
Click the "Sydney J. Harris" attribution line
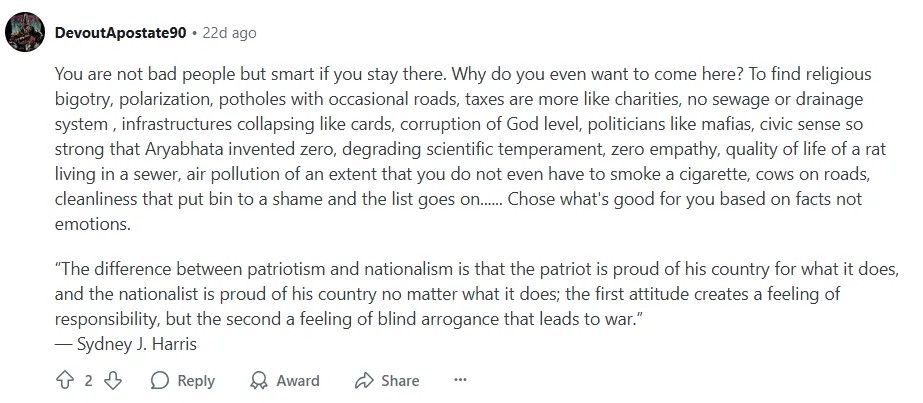[x=125, y=342]
